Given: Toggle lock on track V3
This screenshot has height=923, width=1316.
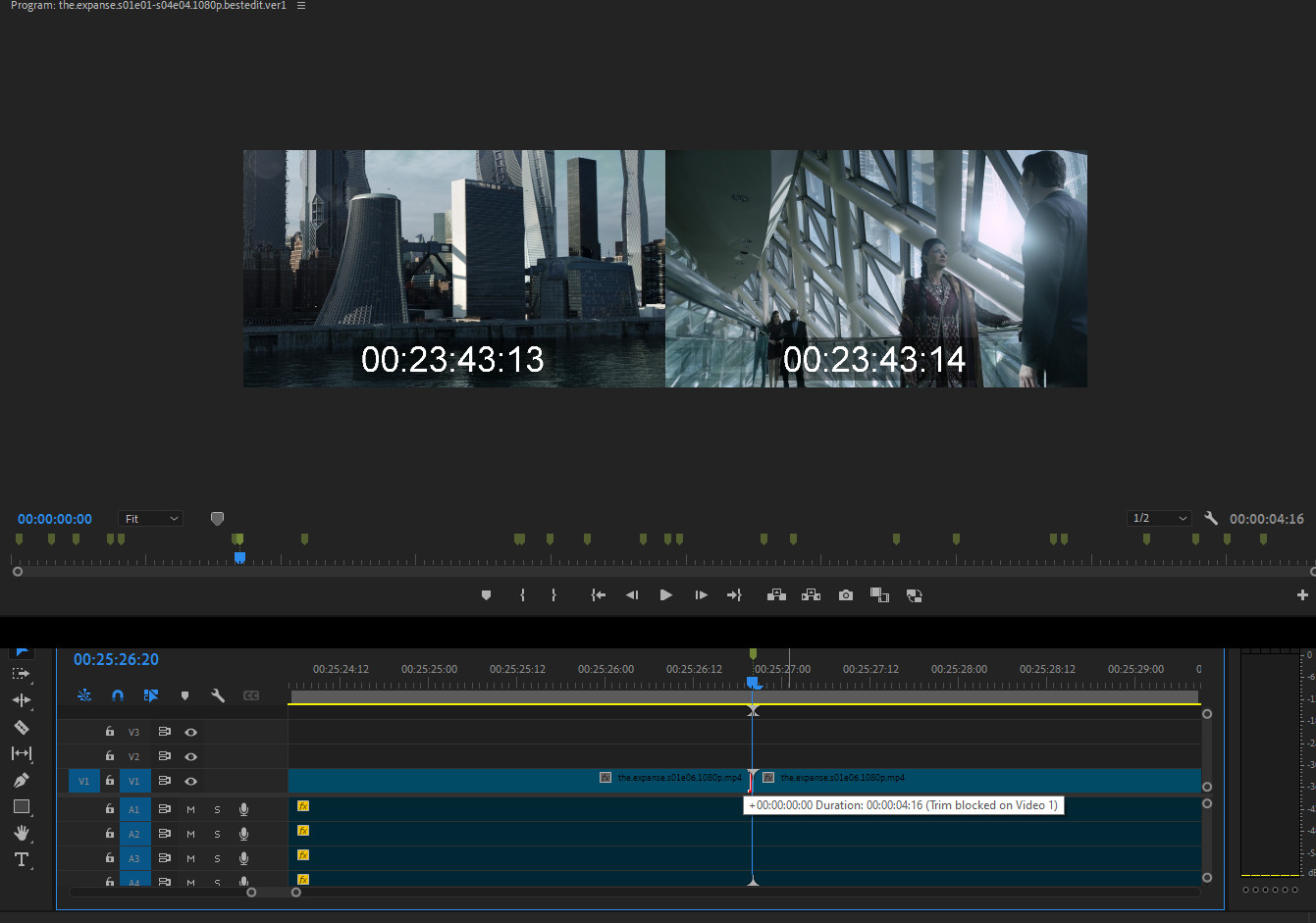Looking at the screenshot, I should click(110, 732).
